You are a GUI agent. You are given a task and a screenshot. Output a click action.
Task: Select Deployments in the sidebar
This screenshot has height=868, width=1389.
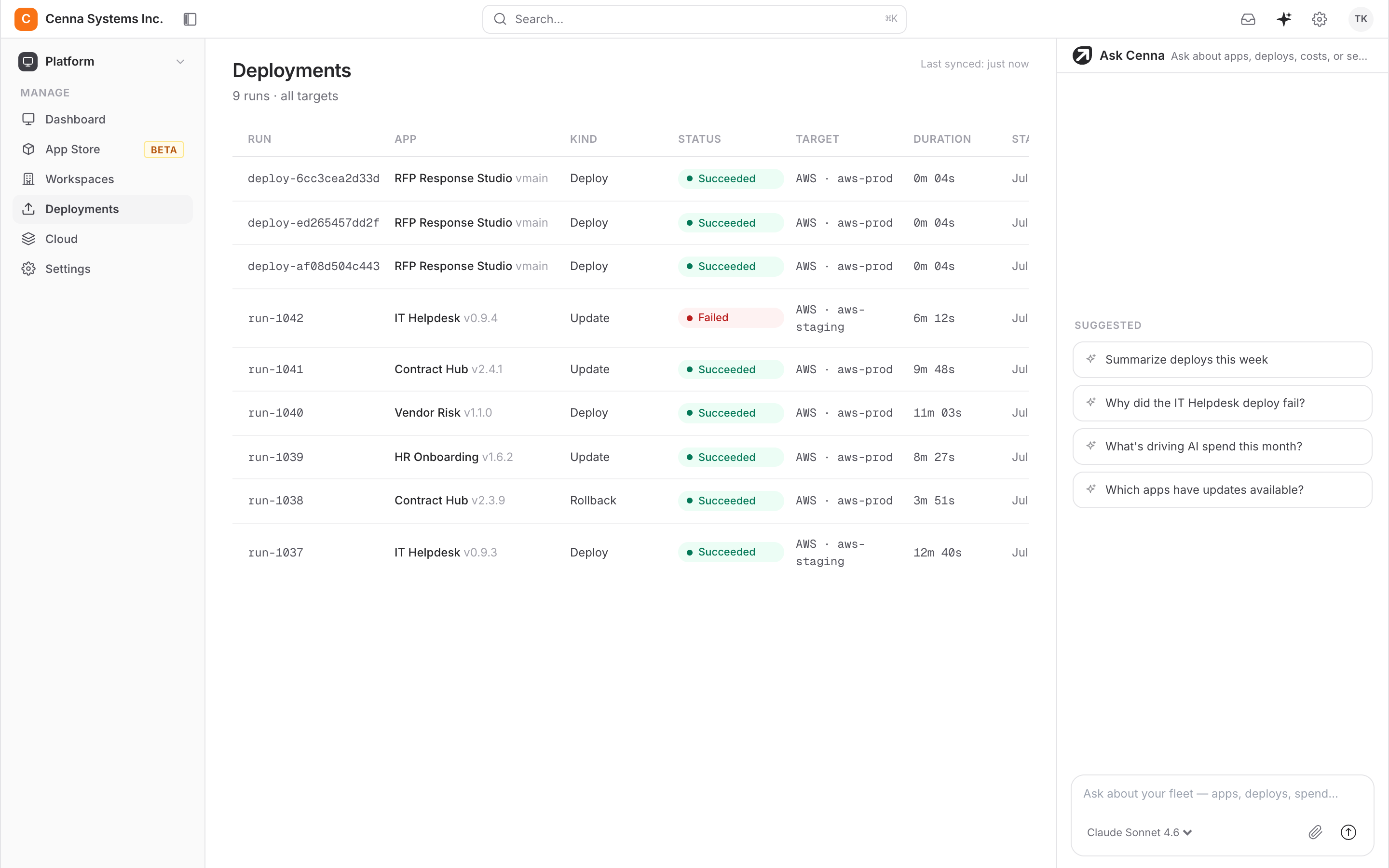(103, 209)
